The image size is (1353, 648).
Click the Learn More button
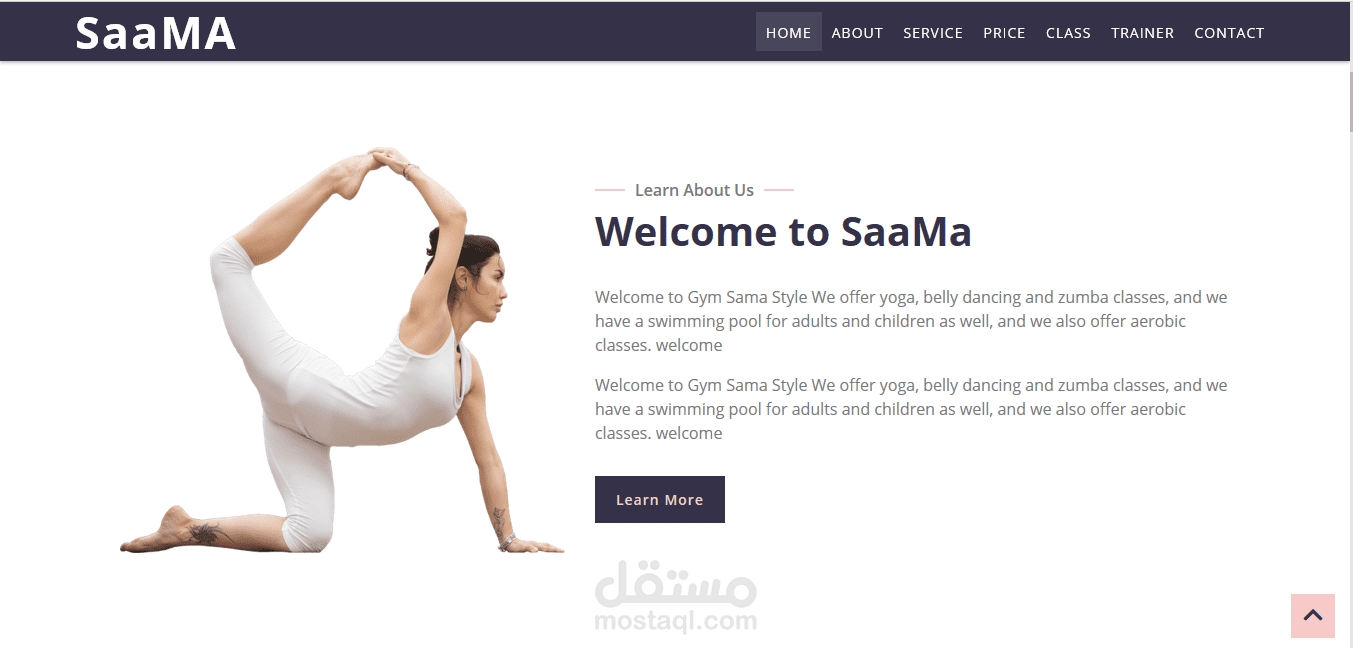point(660,499)
